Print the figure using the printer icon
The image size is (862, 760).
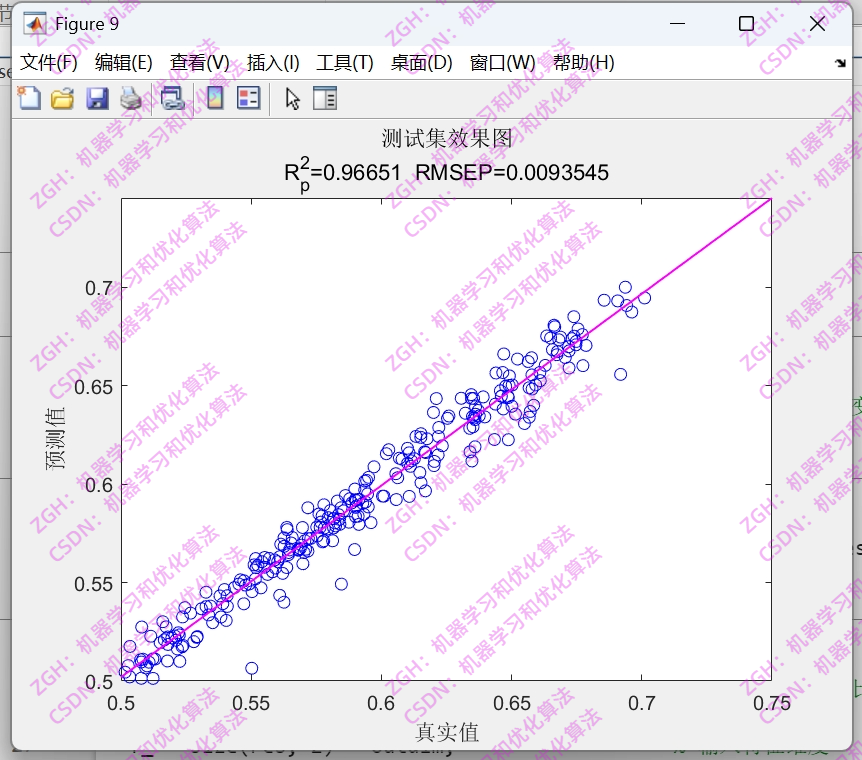tap(131, 98)
